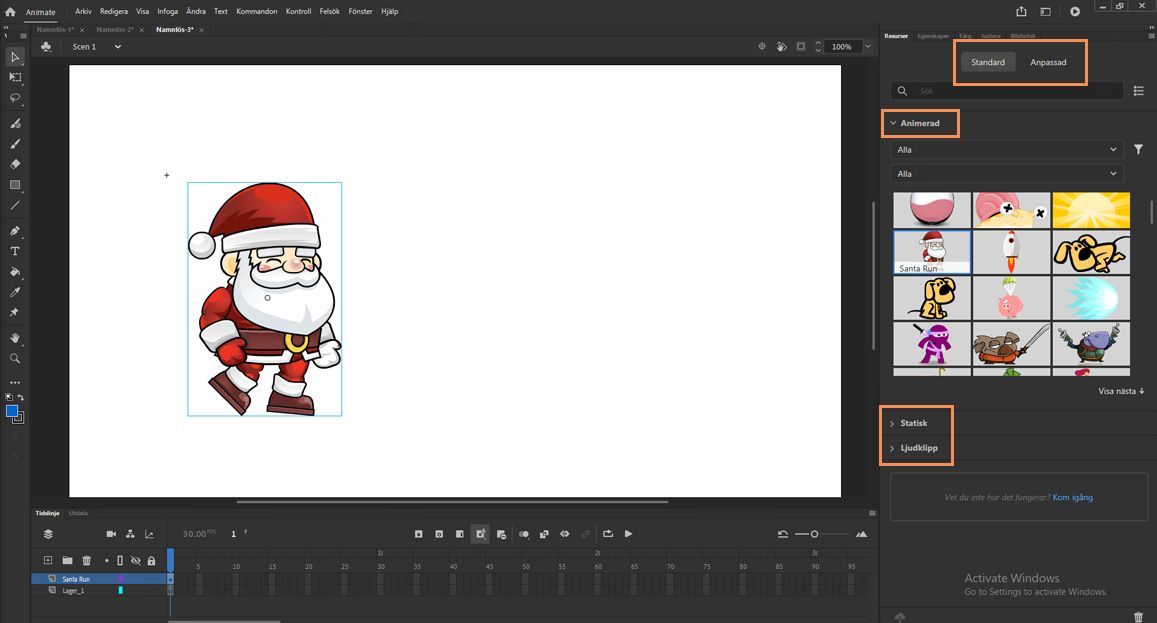This screenshot has height=623, width=1157.
Task: Click the Test Movie play icon at top right
Action: (1075, 11)
